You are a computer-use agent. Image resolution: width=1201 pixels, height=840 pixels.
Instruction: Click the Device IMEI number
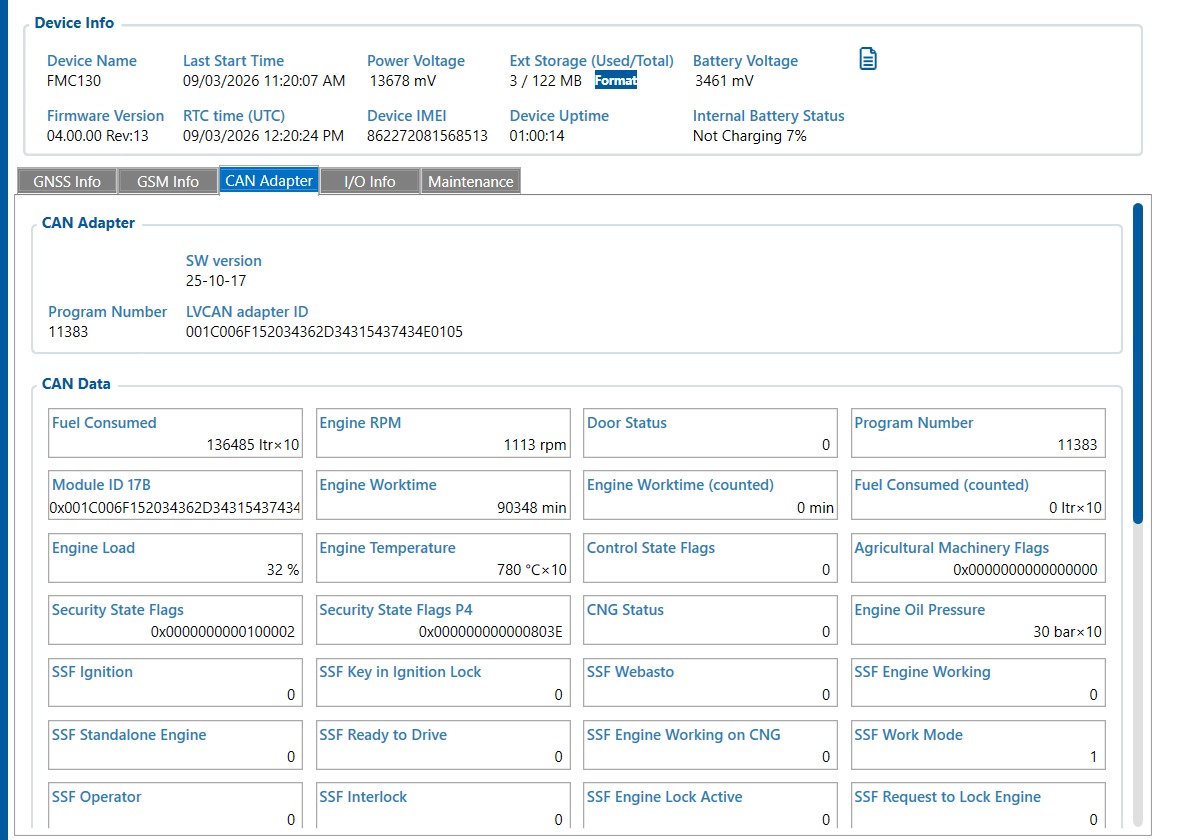tap(427, 136)
